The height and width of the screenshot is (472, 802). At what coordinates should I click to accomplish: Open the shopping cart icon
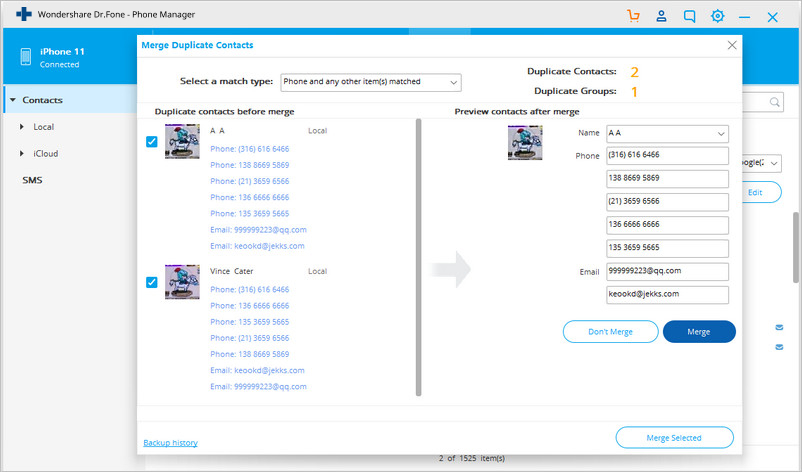coord(633,16)
